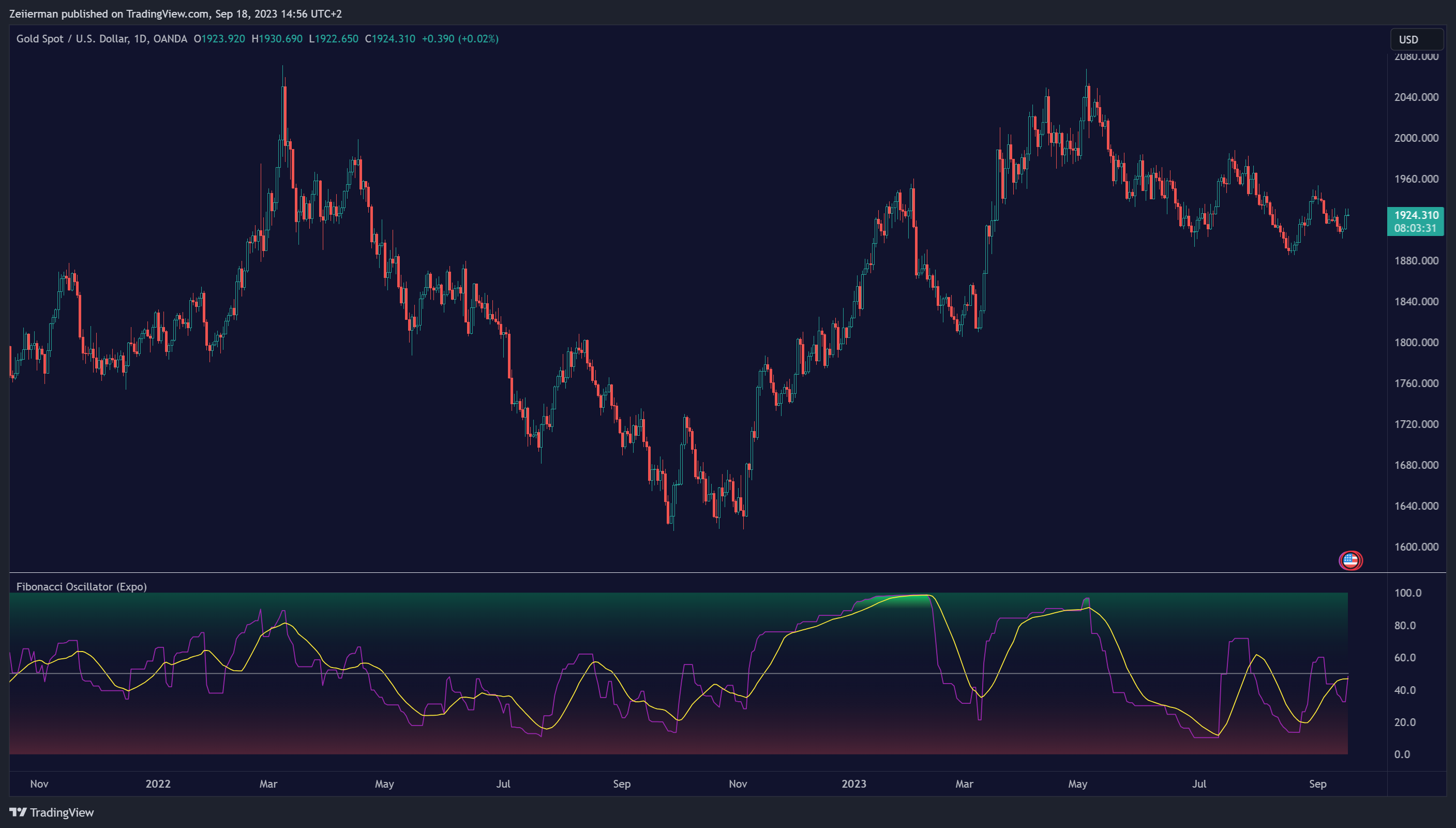
Task: Click the change value +0.390 (+0.02%)
Action: (460, 39)
